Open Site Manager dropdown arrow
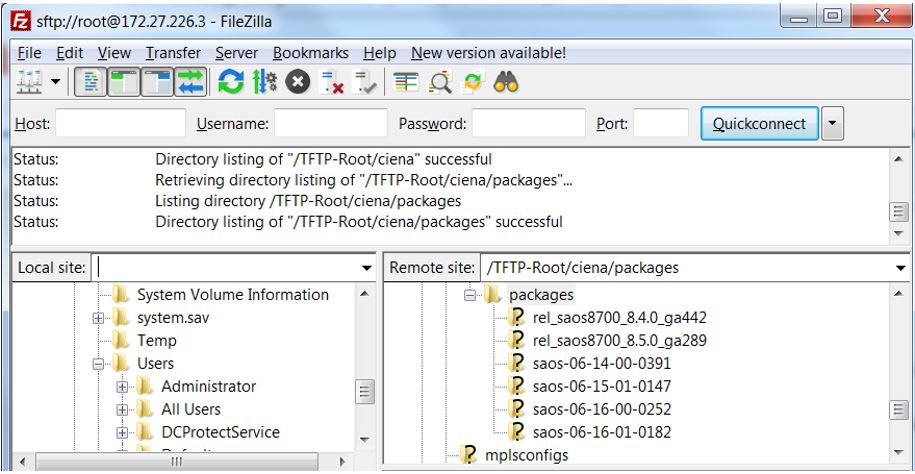The height and width of the screenshot is (474, 915). coord(55,84)
